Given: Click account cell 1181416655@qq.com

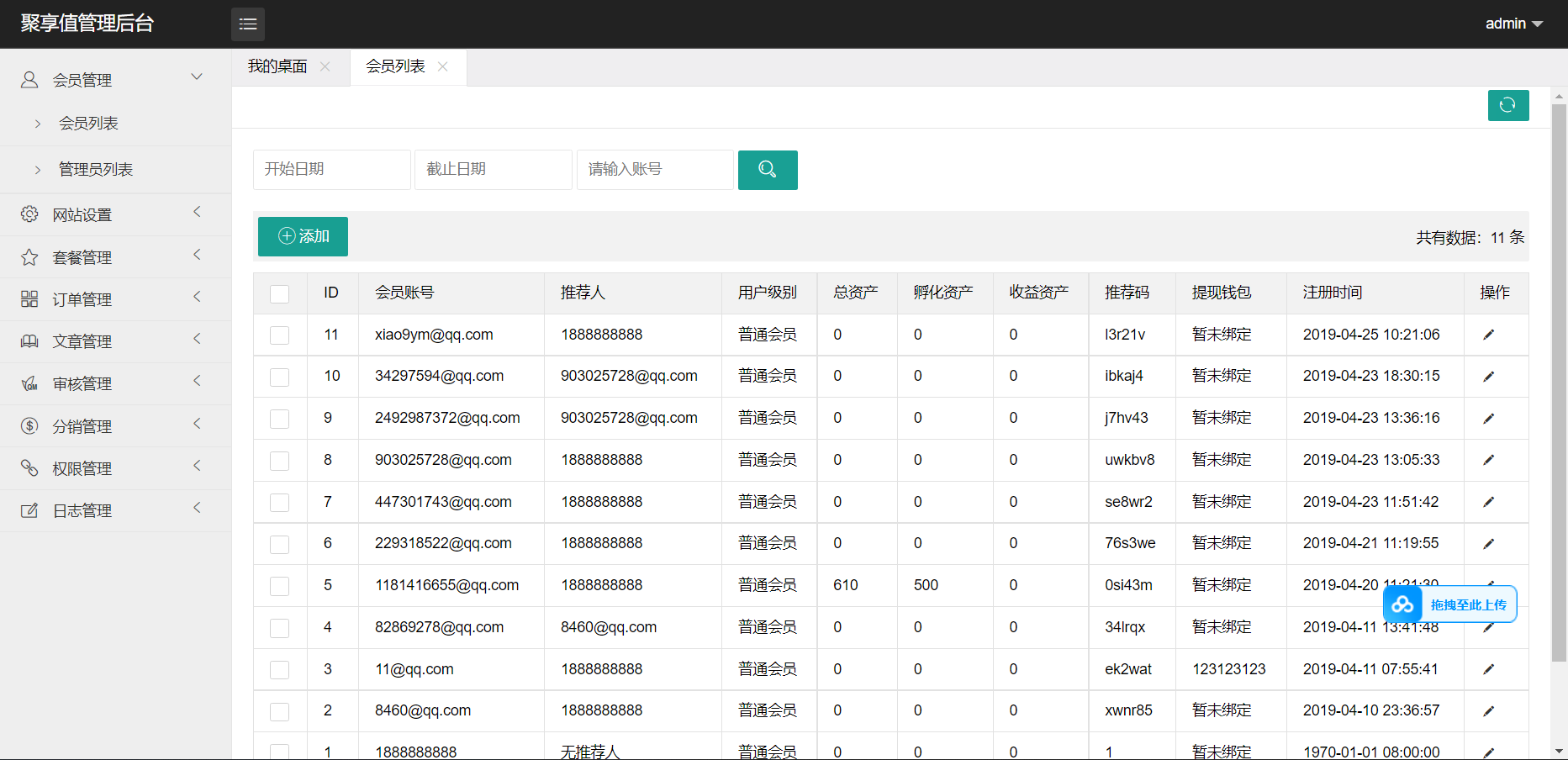Looking at the screenshot, I should (x=447, y=585).
